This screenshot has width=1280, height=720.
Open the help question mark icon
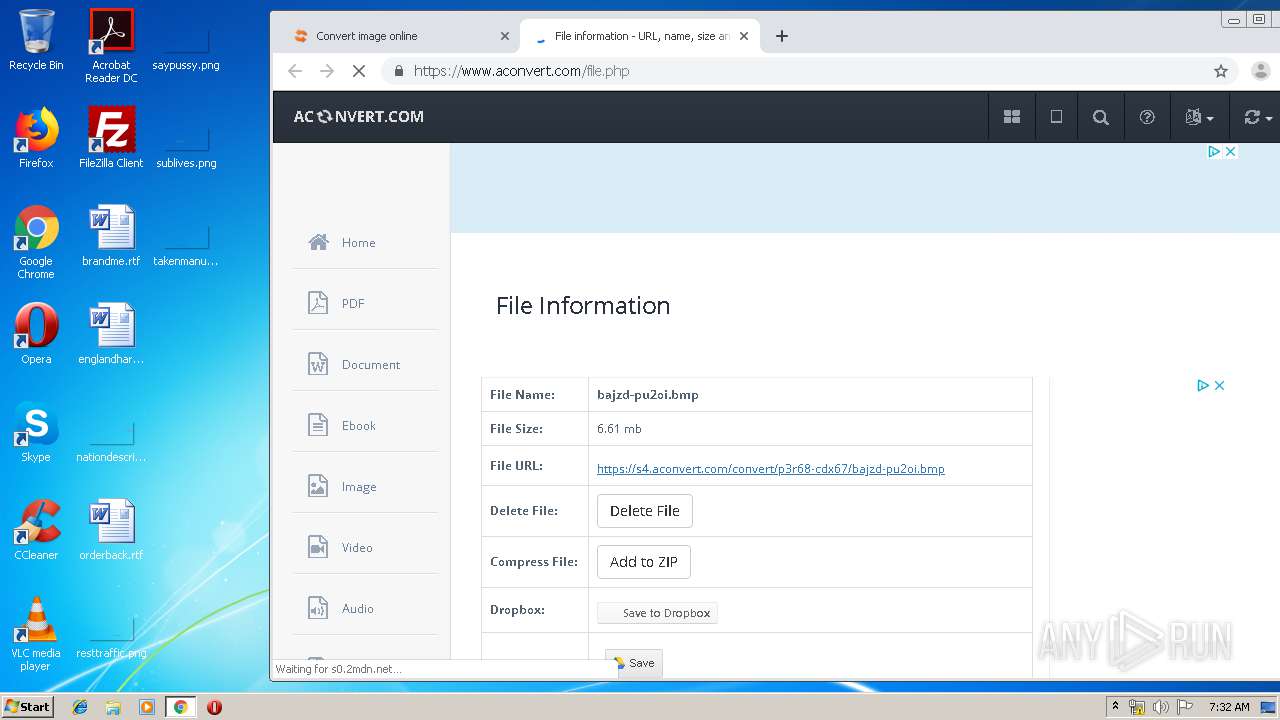(x=1147, y=117)
